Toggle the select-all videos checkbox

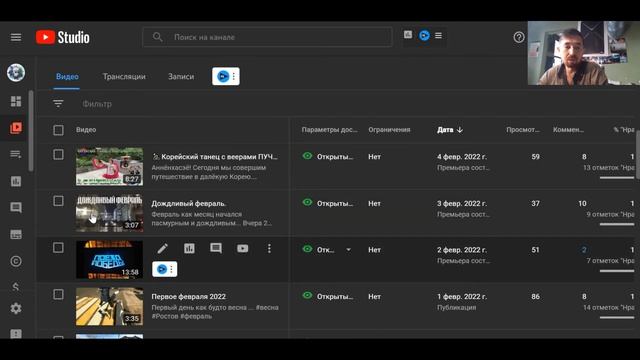(58, 130)
